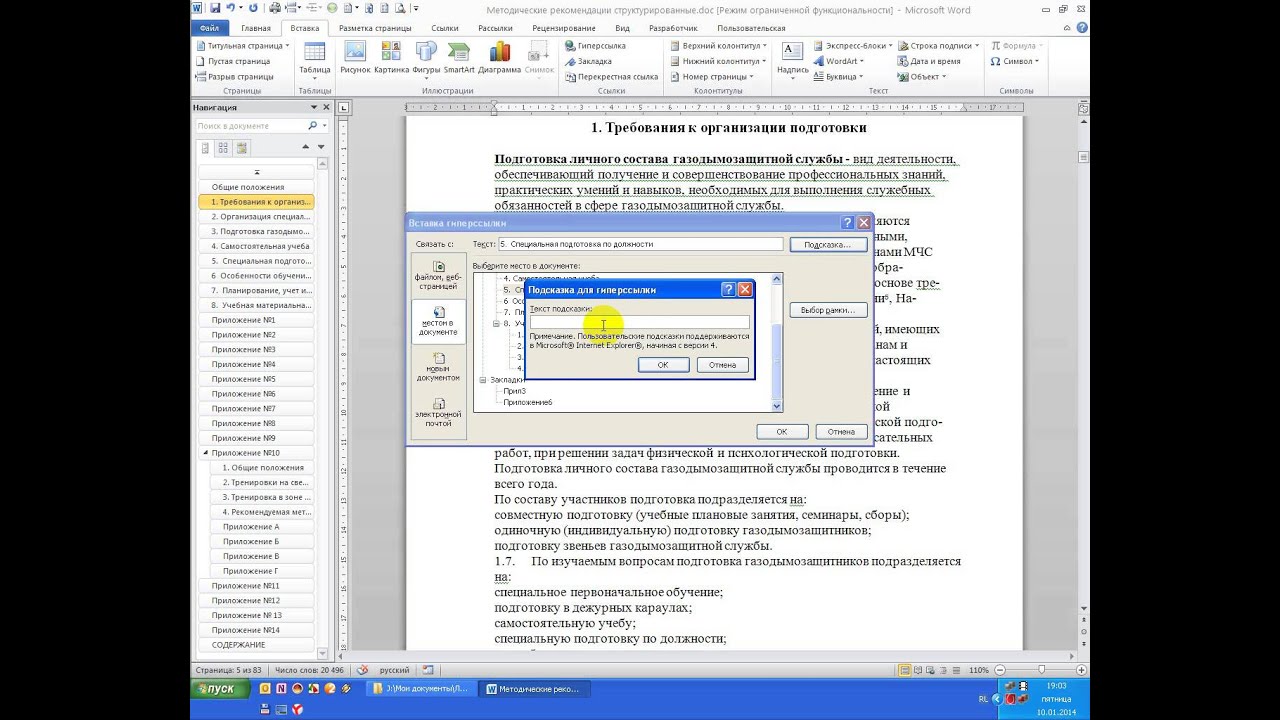This screenshot has height=720, width=1280.
Task: Click the Рисунок picture icon
Action: (x=355, y=58)
